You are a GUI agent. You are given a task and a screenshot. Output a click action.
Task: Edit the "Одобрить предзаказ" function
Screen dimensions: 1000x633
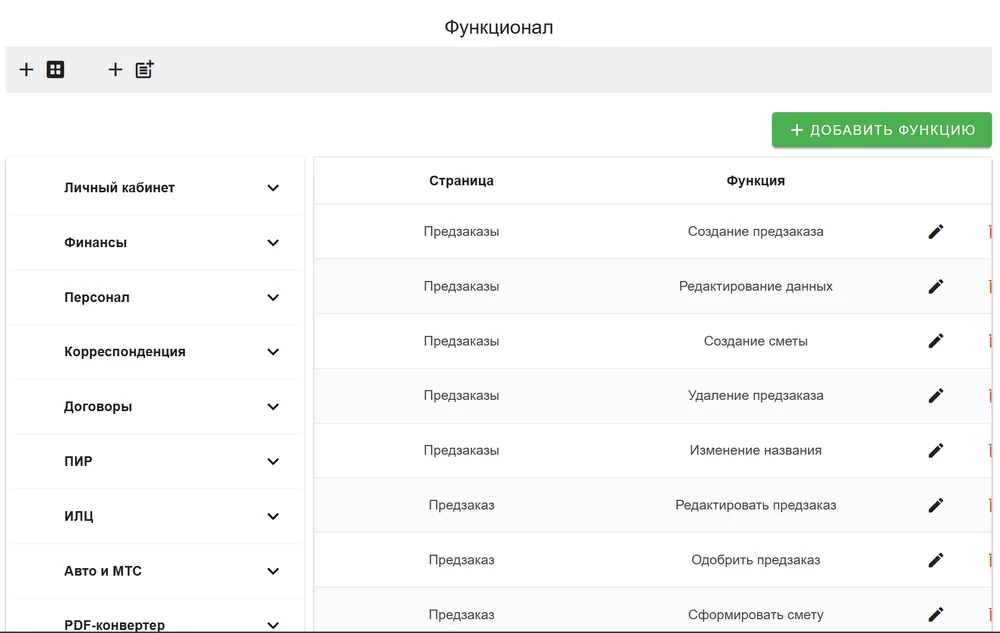[x=936, y=560]
